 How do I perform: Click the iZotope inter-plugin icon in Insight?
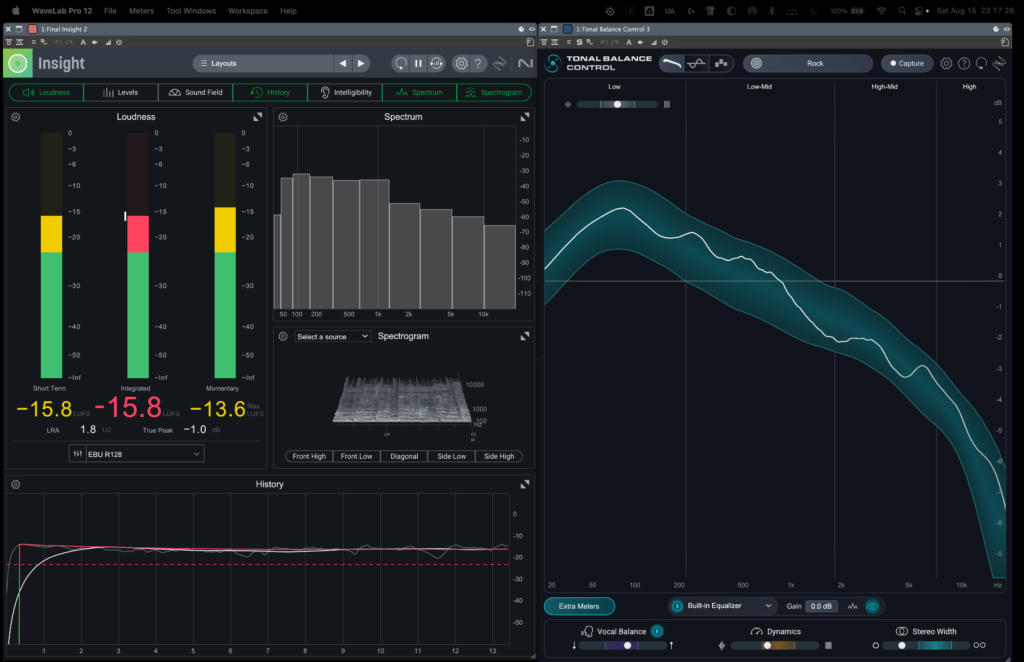click(x=500, y=63)
